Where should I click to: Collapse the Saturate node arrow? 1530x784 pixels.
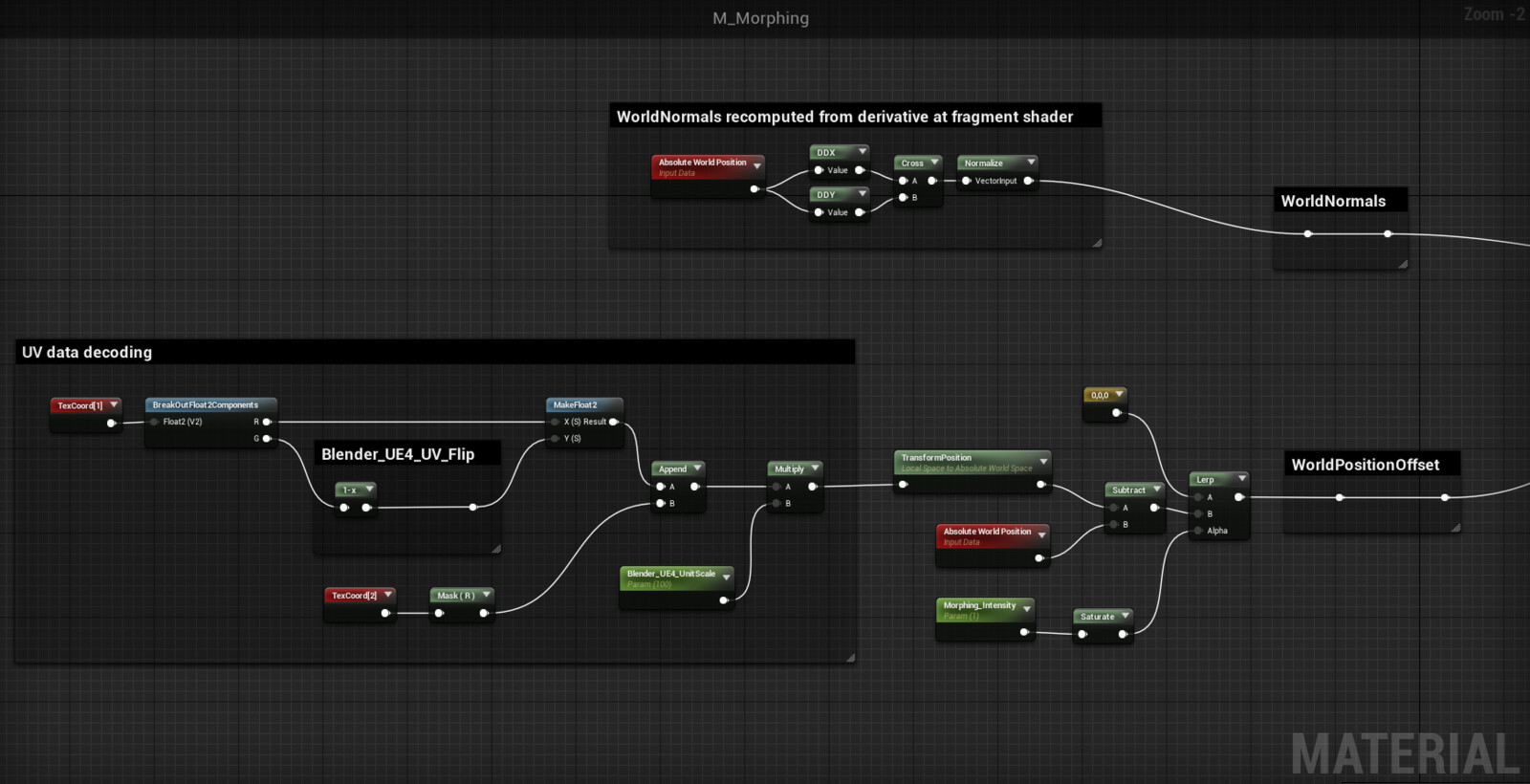pos(1126,615)
